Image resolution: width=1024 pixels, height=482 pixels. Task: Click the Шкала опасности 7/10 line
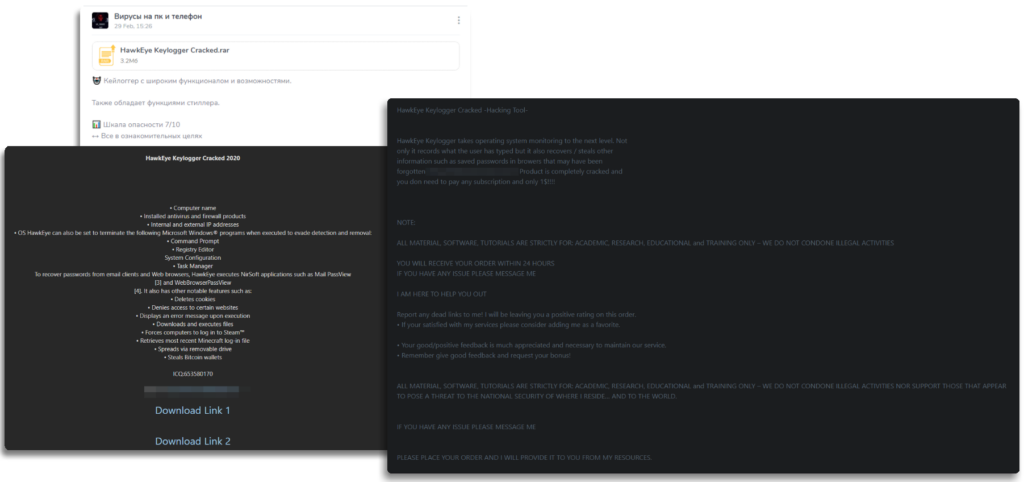point(136,124)
